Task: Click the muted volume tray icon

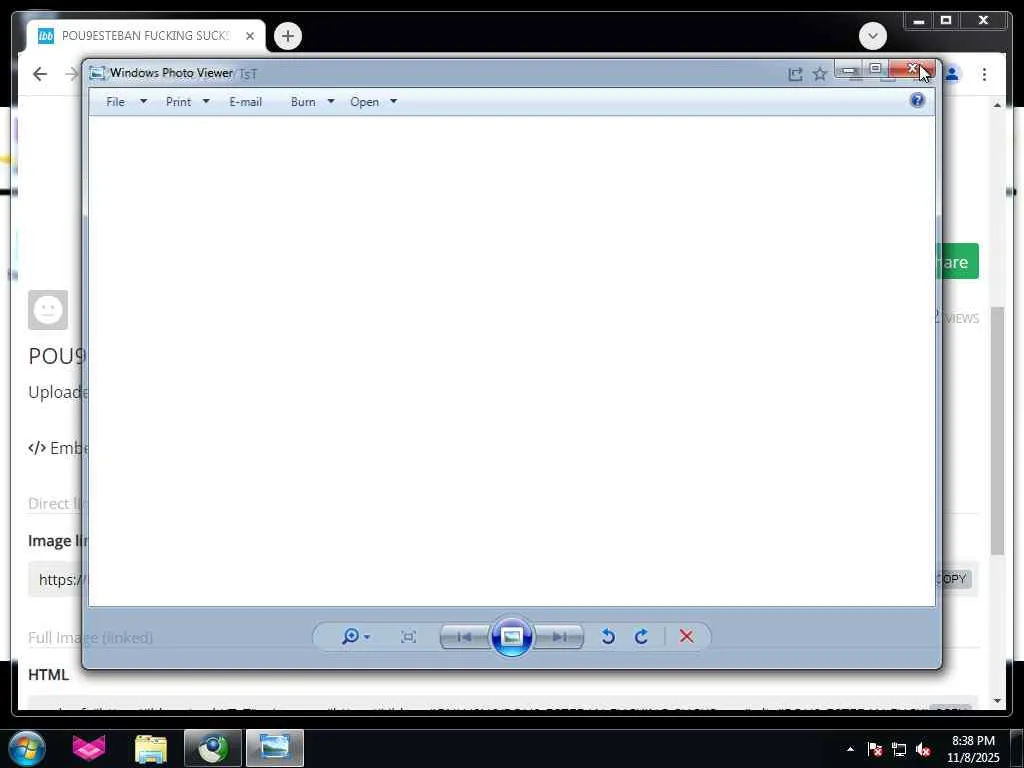Action: point(923,749)
